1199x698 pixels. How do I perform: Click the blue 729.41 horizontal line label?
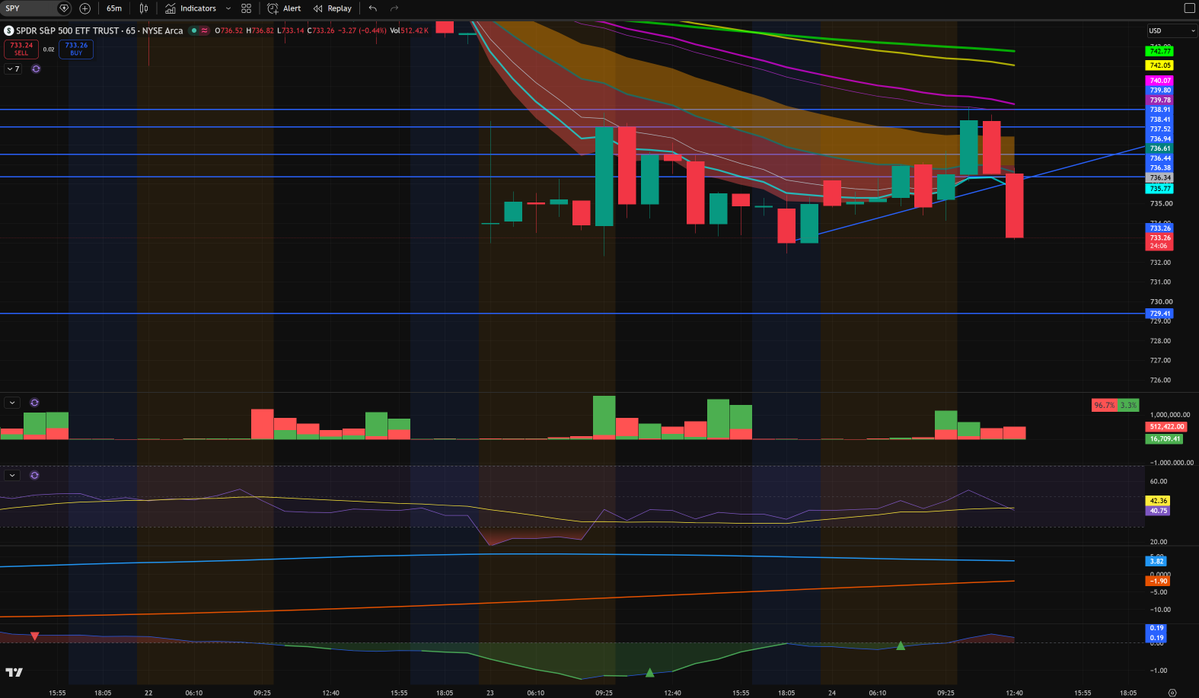[x=1159, y=313]
